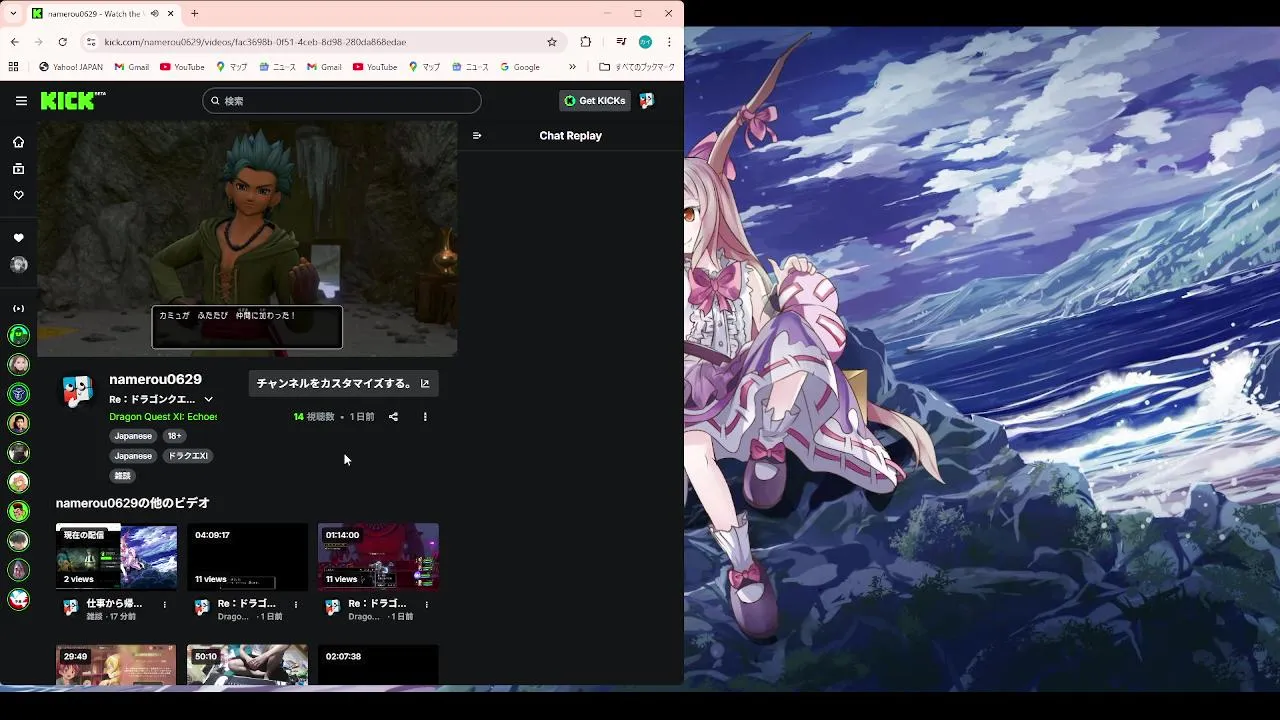This screenshot has height=720, width=1280.
Task: Click the 雑談 tag
Action: pos(122,476)
